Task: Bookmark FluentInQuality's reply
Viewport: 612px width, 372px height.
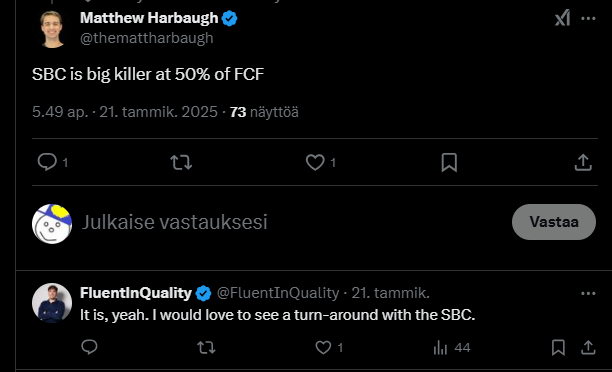Action: [558, 347]
